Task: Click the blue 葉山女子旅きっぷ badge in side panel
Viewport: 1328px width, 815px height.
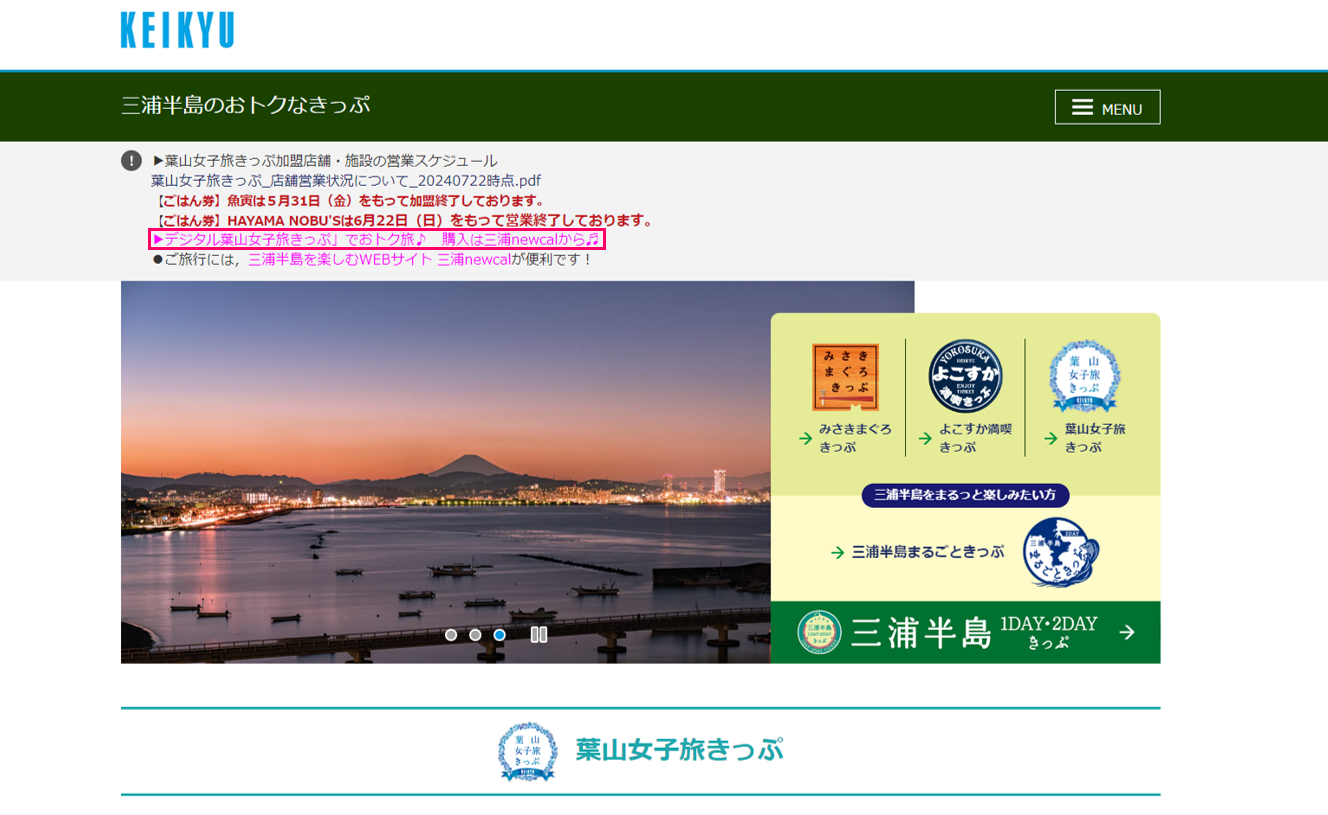Action: [1084, 376]
